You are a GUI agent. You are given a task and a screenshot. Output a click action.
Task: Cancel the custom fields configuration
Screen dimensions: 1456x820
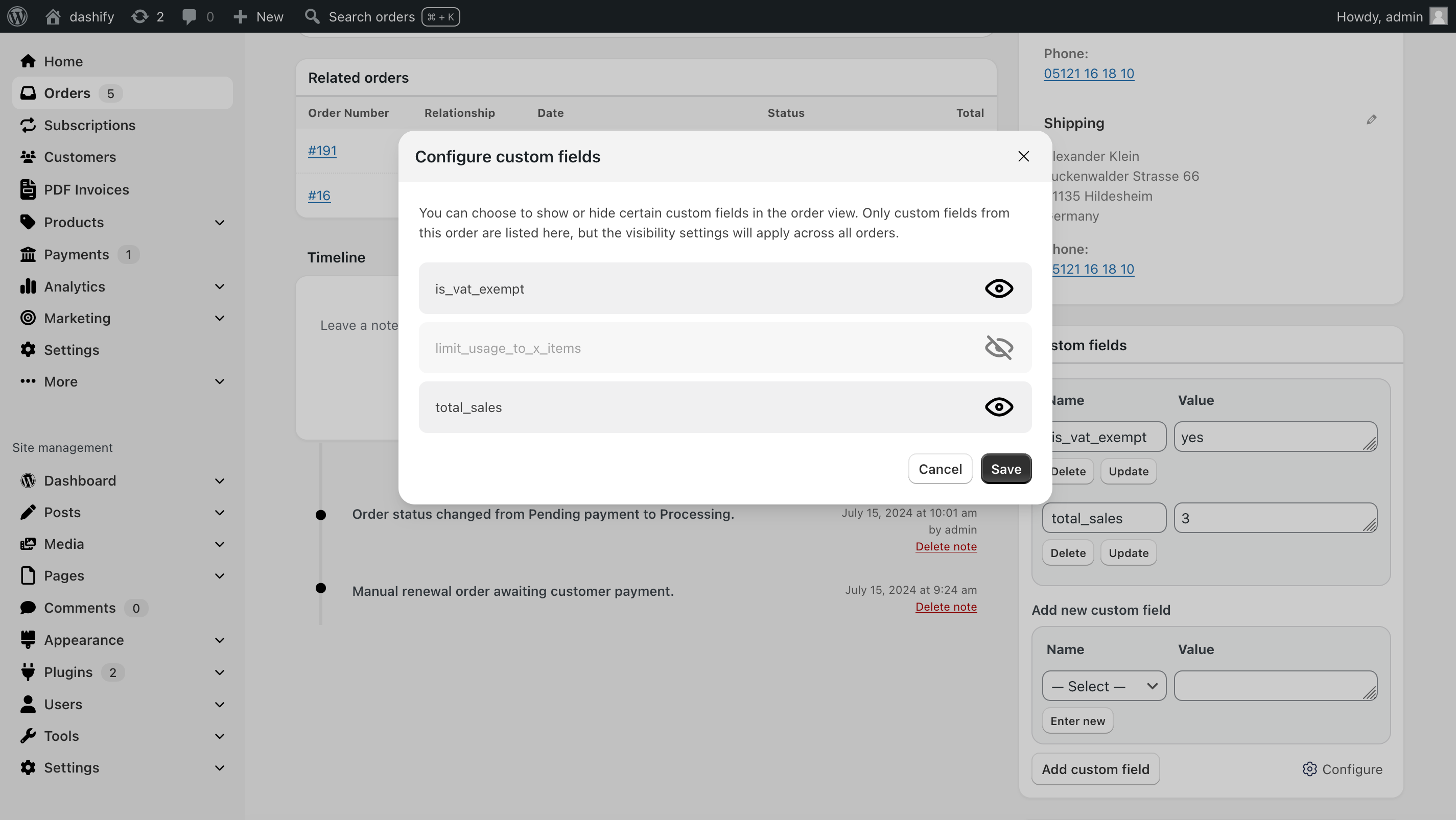point(940,469)
